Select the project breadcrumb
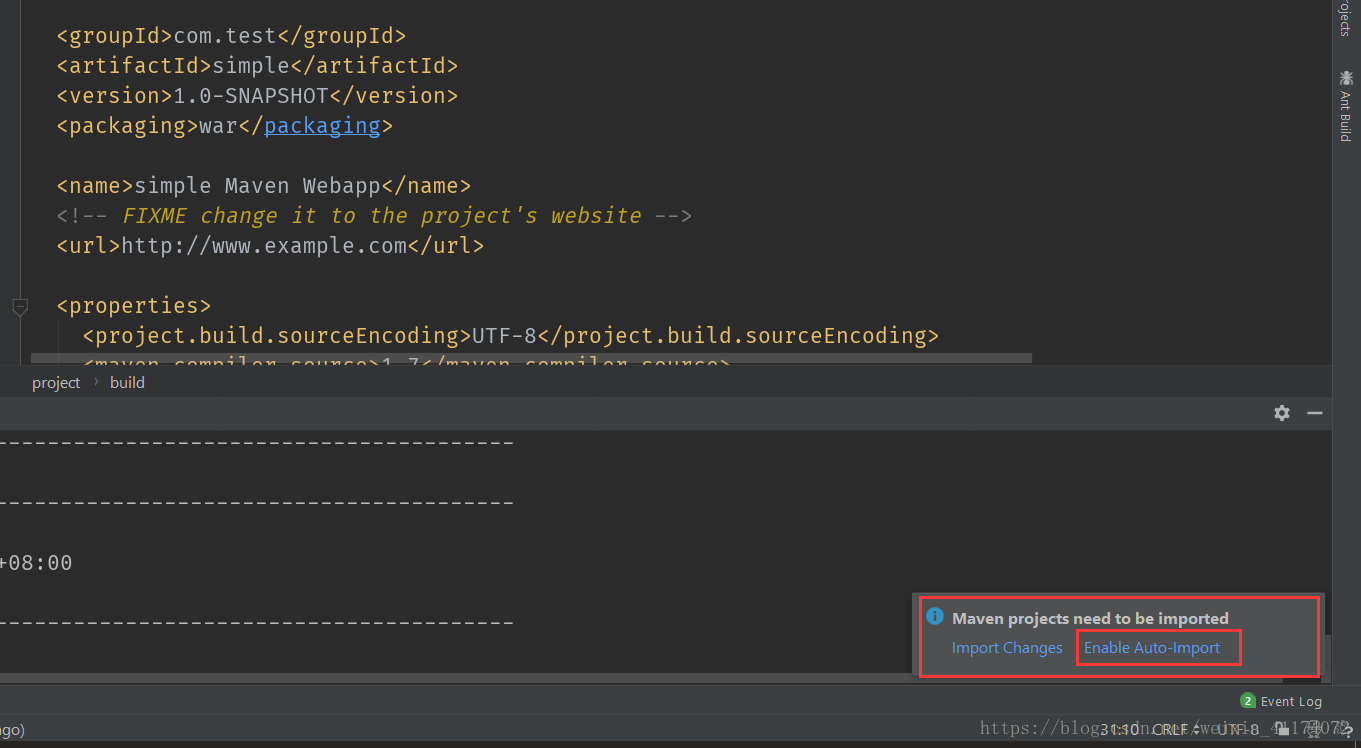1361x748 pixels. (56, 383)
